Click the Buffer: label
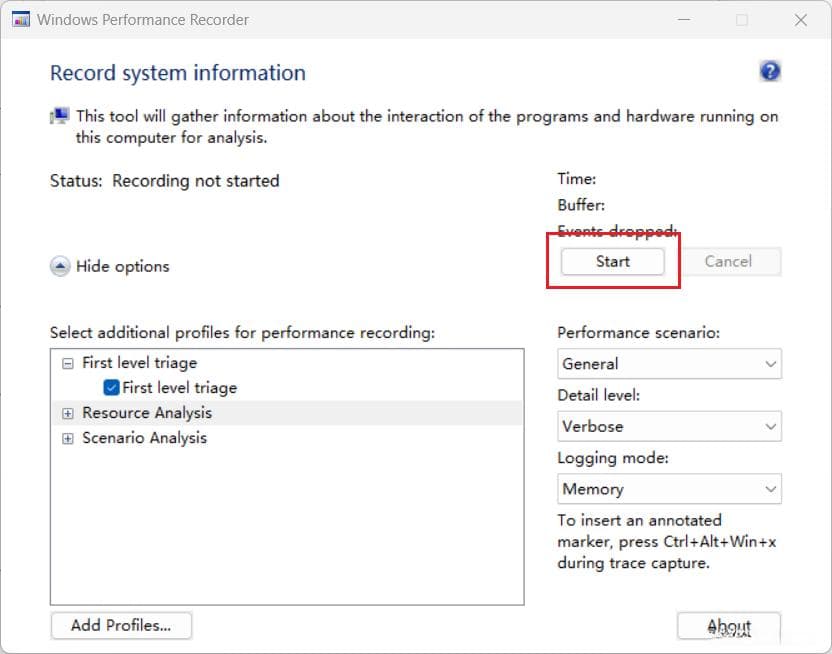 click(x=581, y=205)
